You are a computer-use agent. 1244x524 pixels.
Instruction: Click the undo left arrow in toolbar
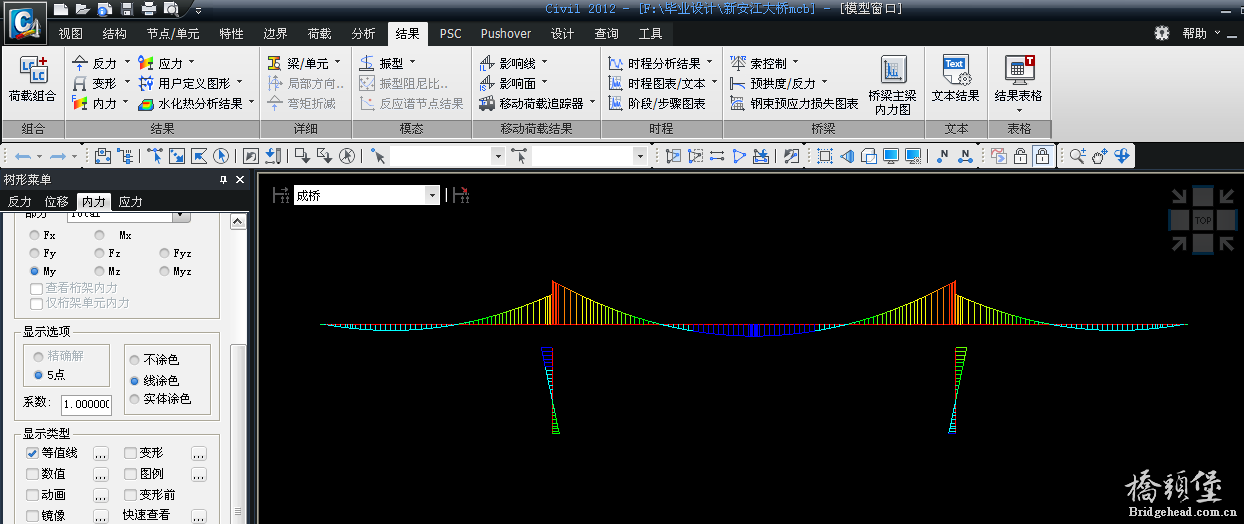click(22, 156)
